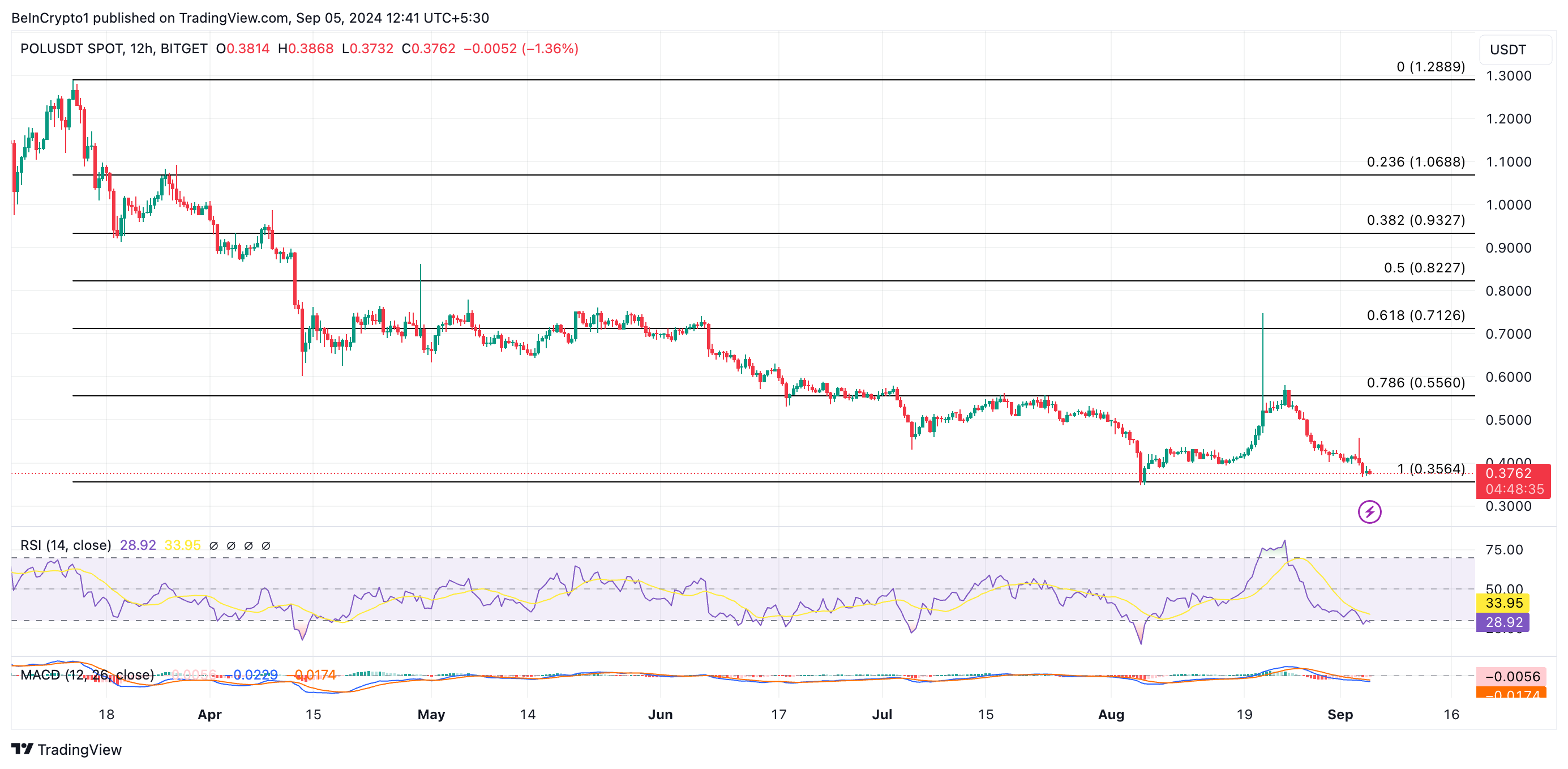Click the 1.3000 tick on price scale

pyautogui.click(x=1509, y=76)
